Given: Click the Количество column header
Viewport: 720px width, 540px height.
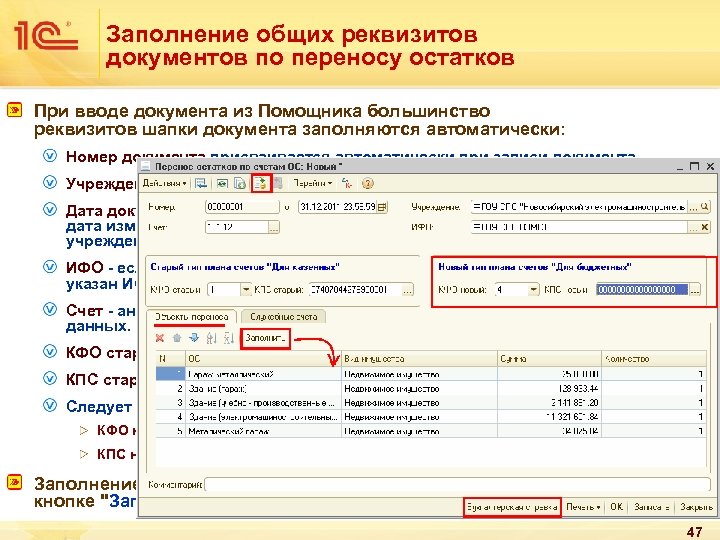Looking at the screenshot, I should pos(654,359).
